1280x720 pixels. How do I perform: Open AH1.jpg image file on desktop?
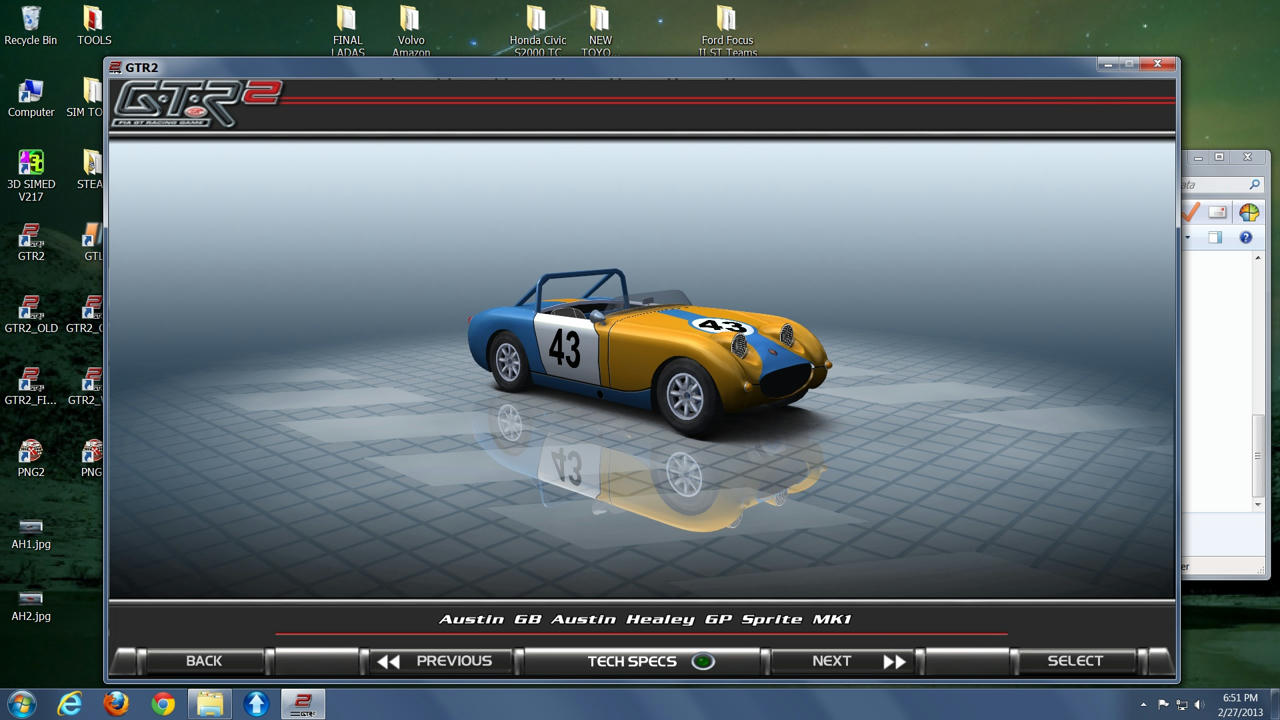pyautogui.click(x=31, y=533)
